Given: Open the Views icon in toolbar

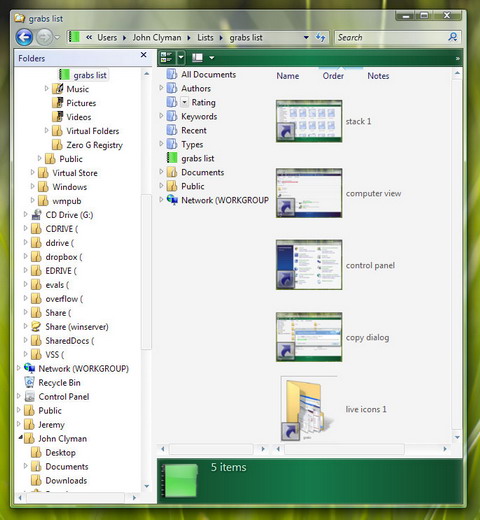Looking at the screenshot, I should [166, 58].
